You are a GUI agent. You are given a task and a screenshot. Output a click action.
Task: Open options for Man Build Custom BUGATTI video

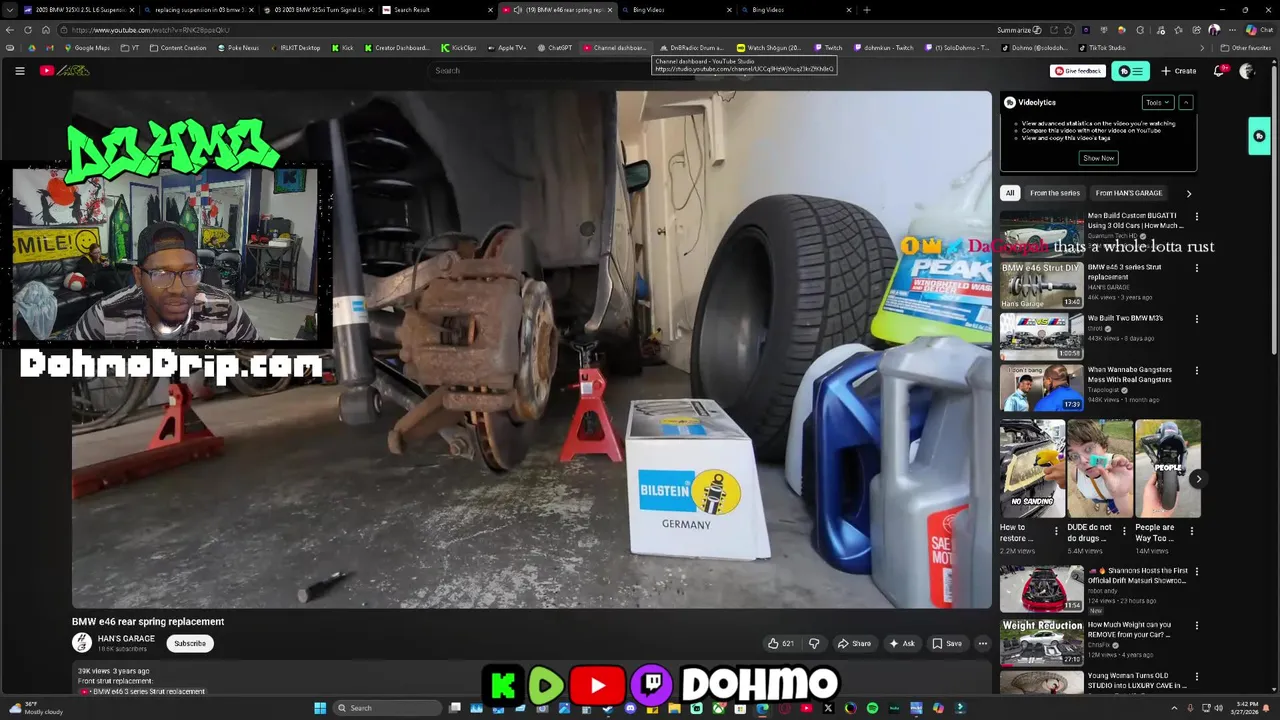click(x=1196, y=216)
